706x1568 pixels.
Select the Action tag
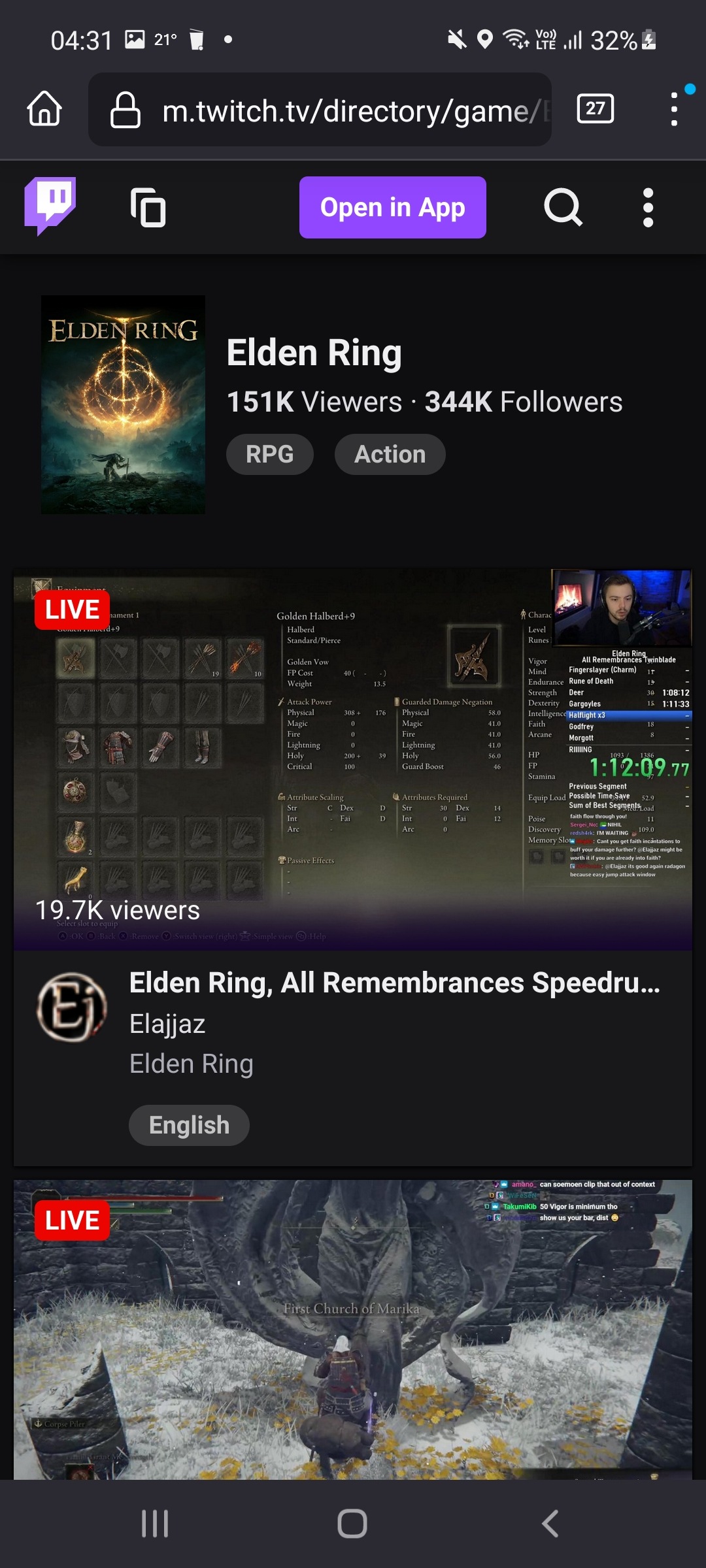390,454
